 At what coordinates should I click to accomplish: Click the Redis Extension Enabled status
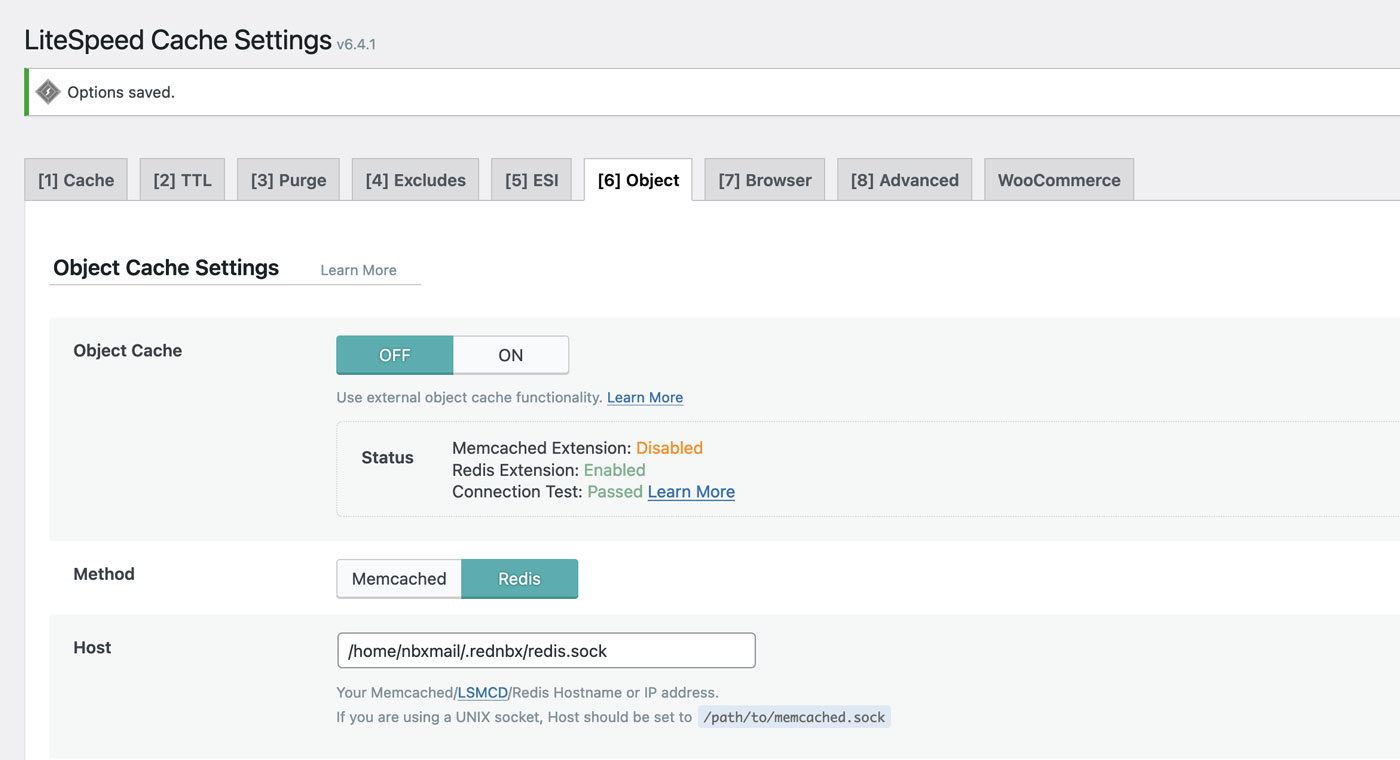(614, 470)
